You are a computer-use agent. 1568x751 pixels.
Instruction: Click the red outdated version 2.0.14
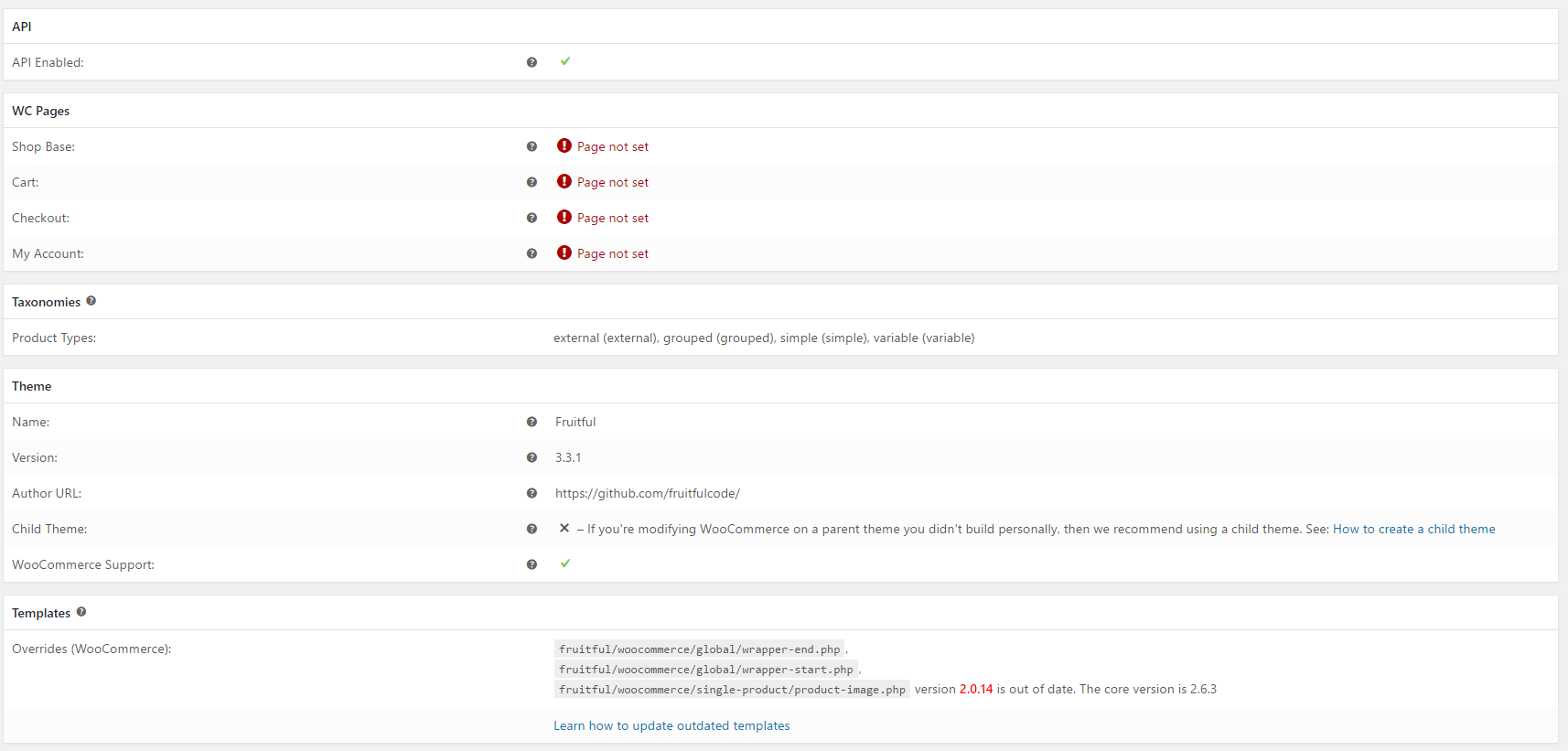[x=976, y=689]
